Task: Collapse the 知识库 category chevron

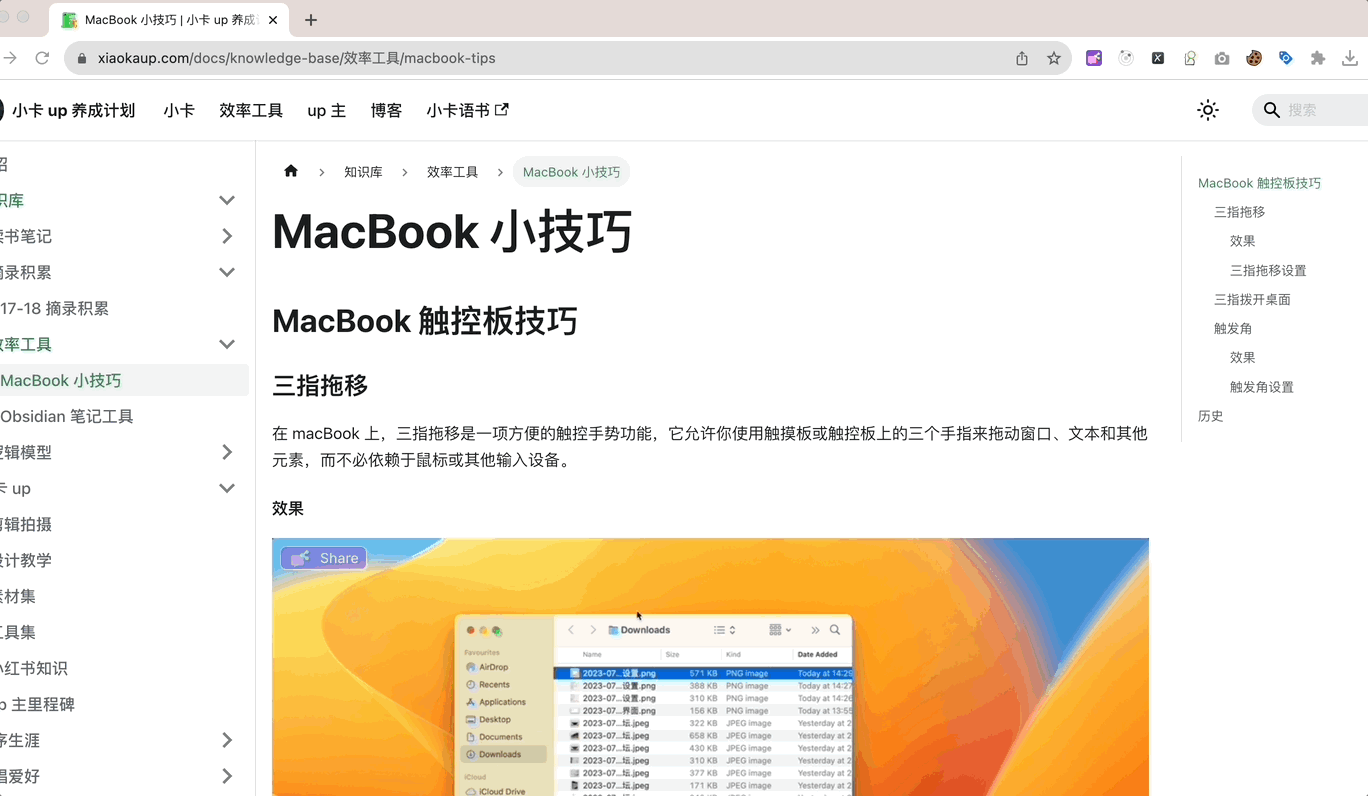Action: (227, 200)
